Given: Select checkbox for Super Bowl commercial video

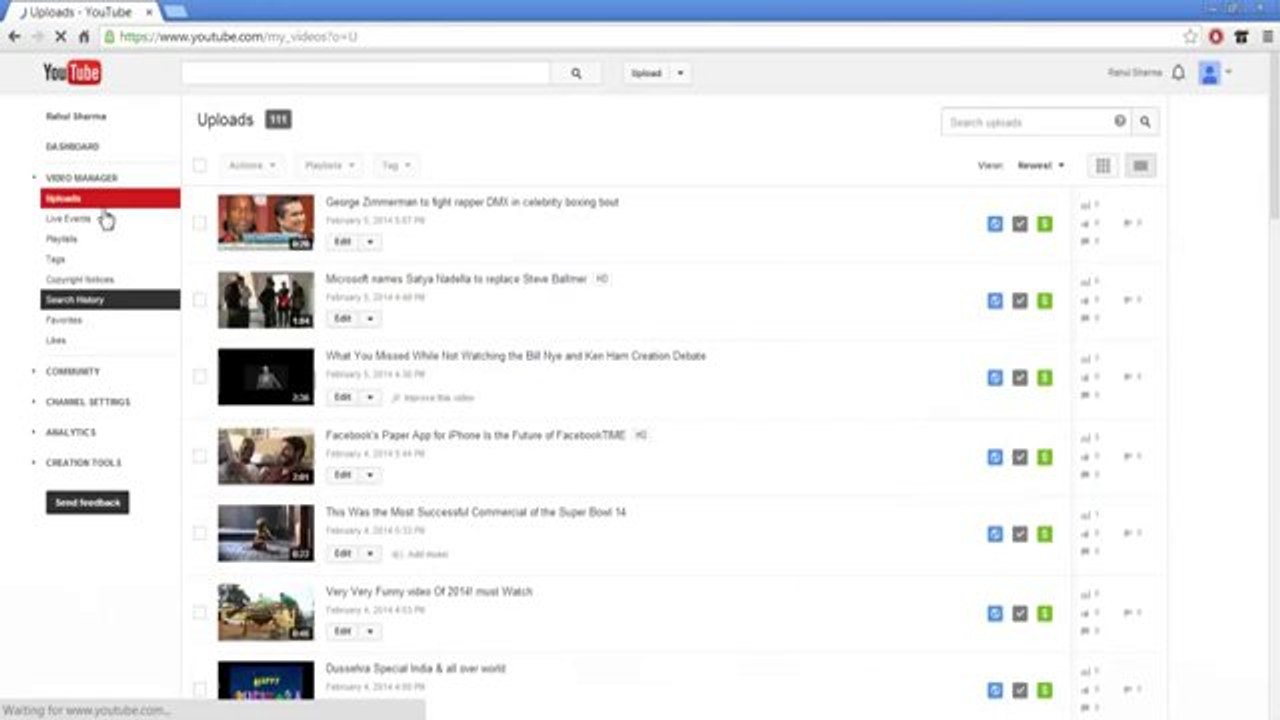Looking at the screenshot, I should pyautogui.click(x=200, y=533).
